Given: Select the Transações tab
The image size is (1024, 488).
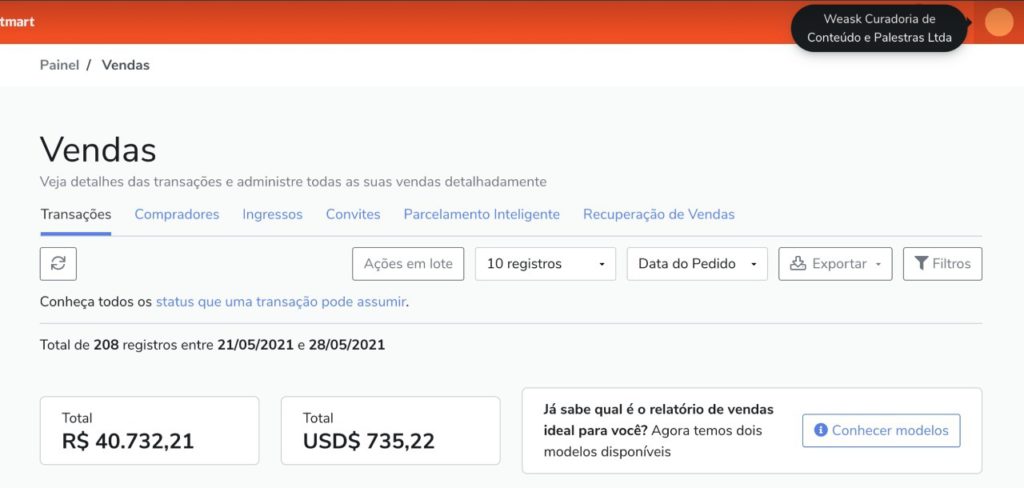Looking at the screenshot, I should coord(76,214).
